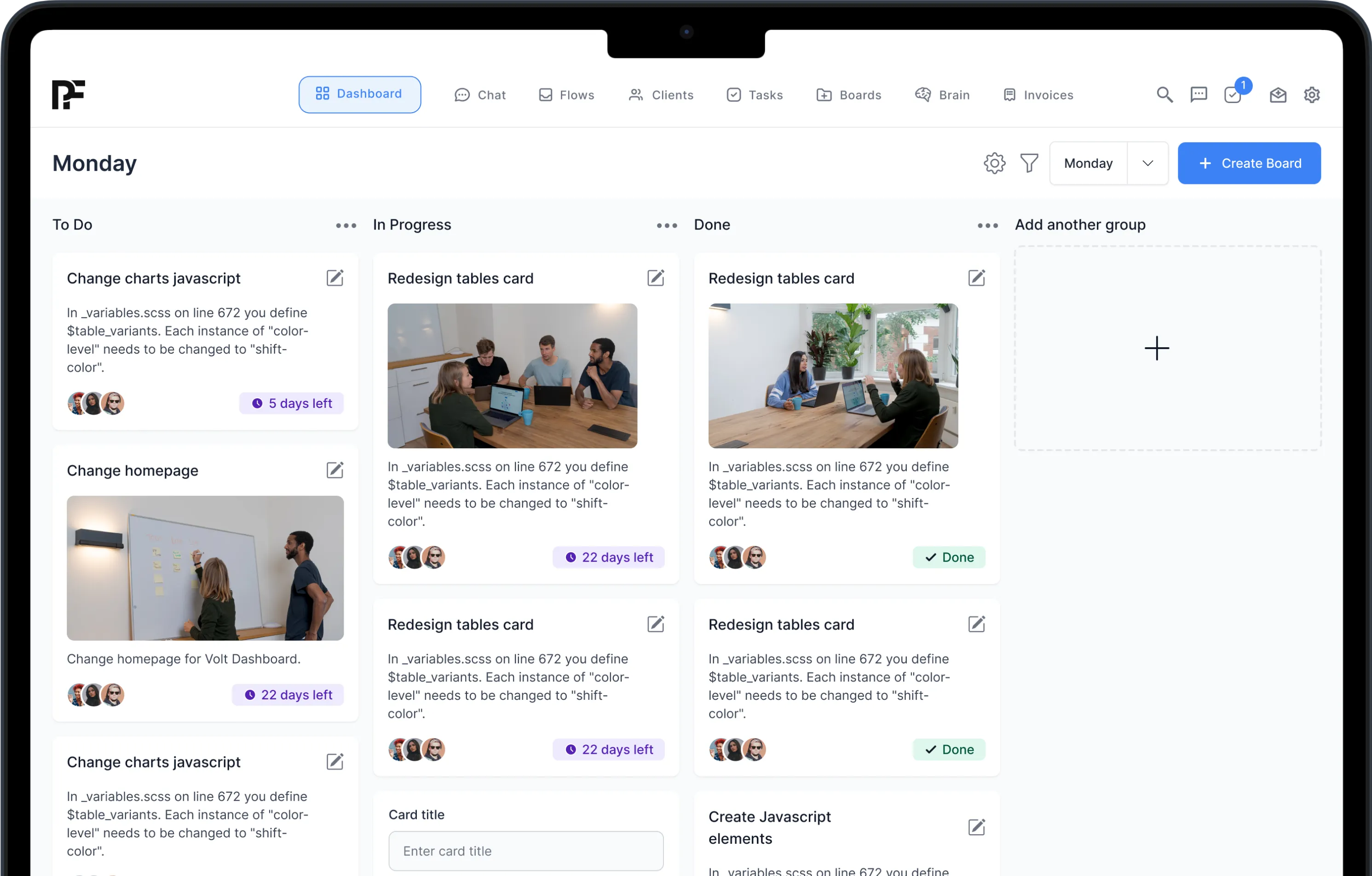Click the board filter funnel icon
Image resolution: width=1372 pixels, height=876 pixels.
(x=1029, y=163)
